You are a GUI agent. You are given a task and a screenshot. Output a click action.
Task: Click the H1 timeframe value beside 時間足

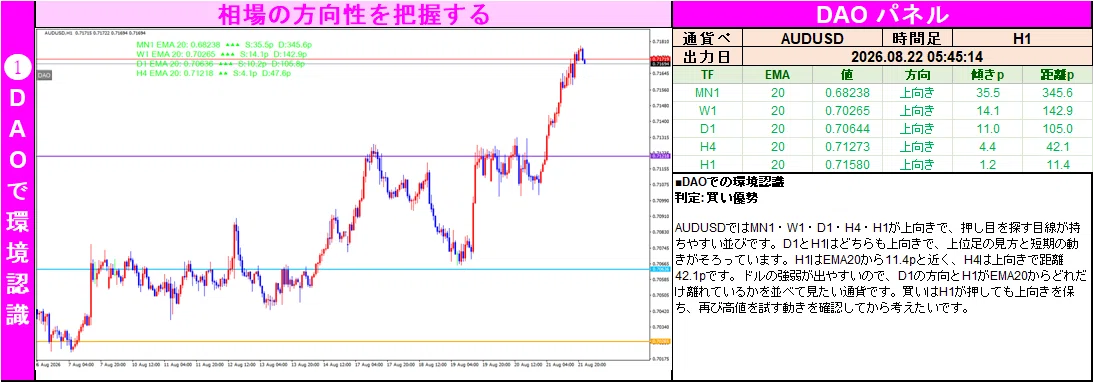[x=1022, y=38]
